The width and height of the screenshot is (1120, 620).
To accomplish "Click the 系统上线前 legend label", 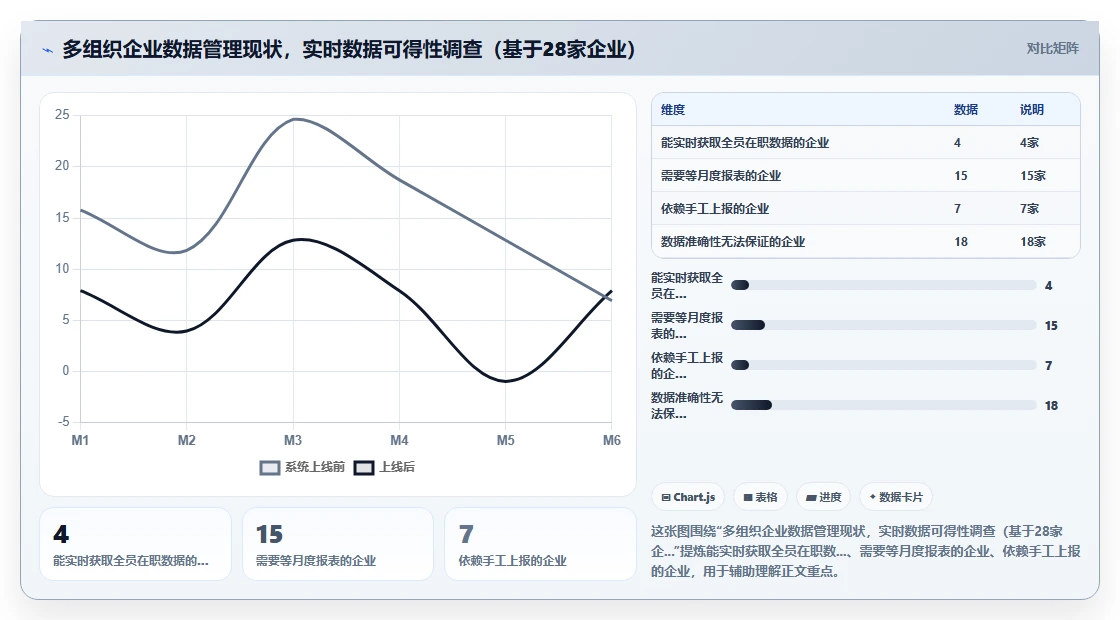I will pos(315,467).
